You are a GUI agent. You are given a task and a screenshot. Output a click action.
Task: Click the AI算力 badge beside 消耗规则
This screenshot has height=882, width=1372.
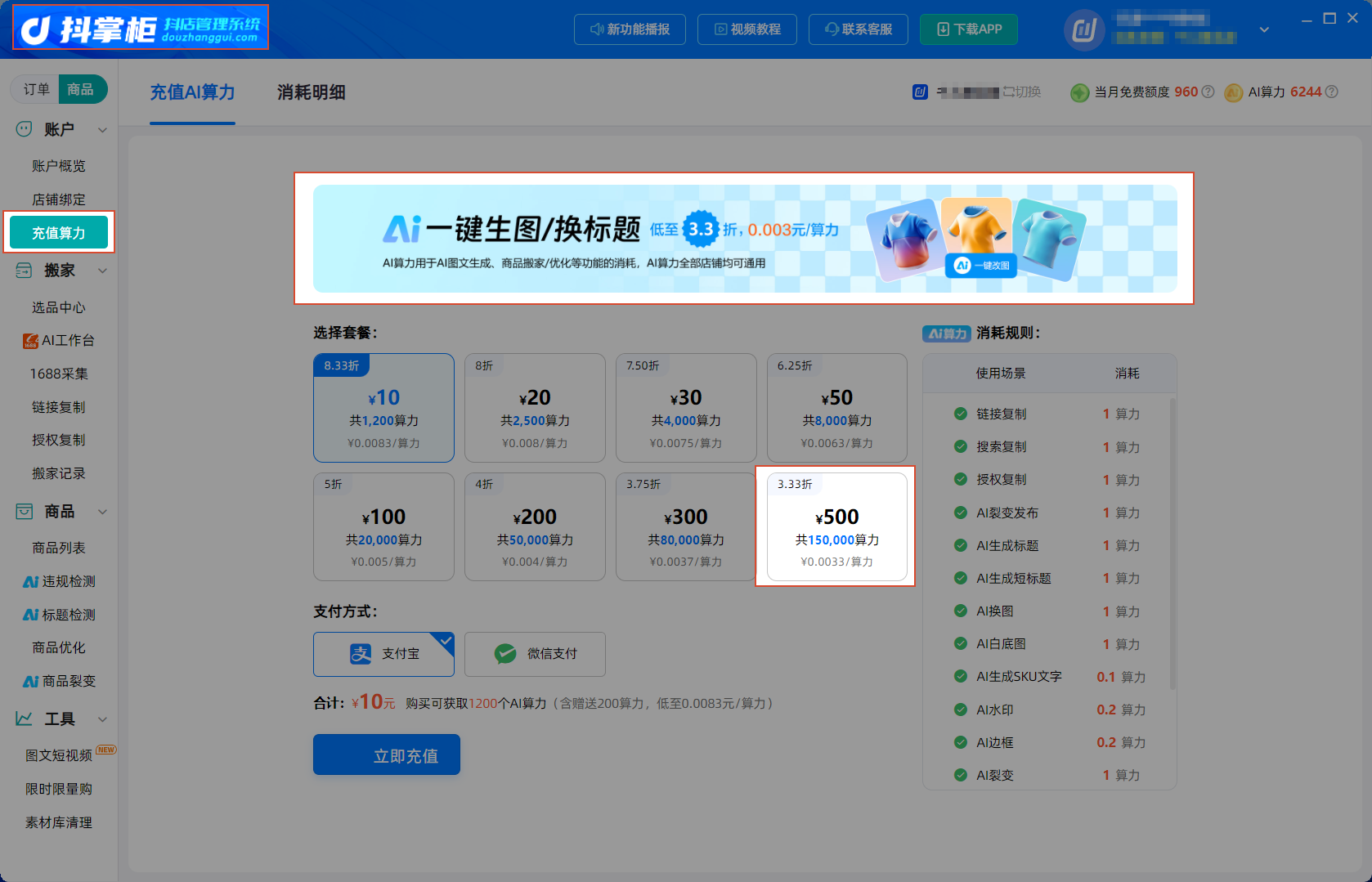click(x=947, y=334)
